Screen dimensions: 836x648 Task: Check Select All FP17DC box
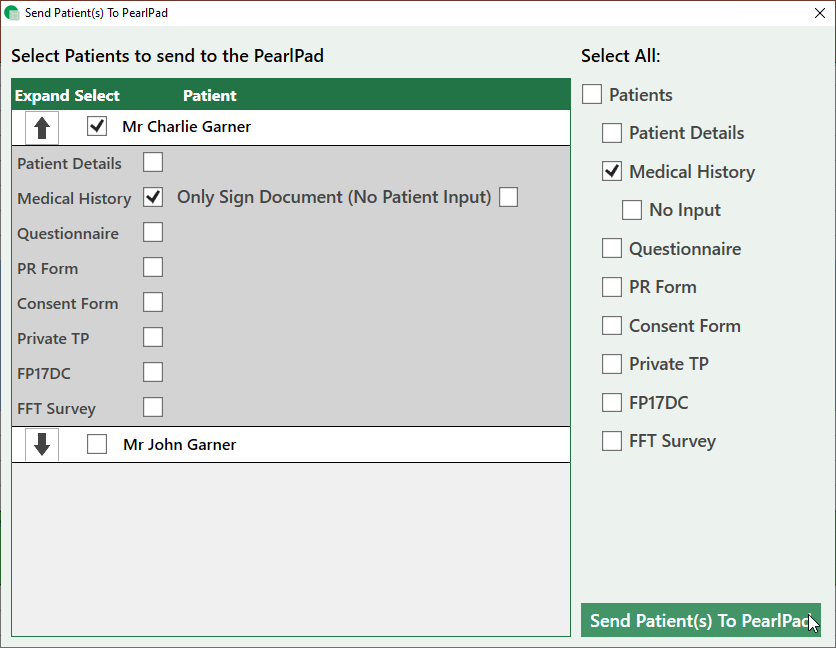coord(612,403)
